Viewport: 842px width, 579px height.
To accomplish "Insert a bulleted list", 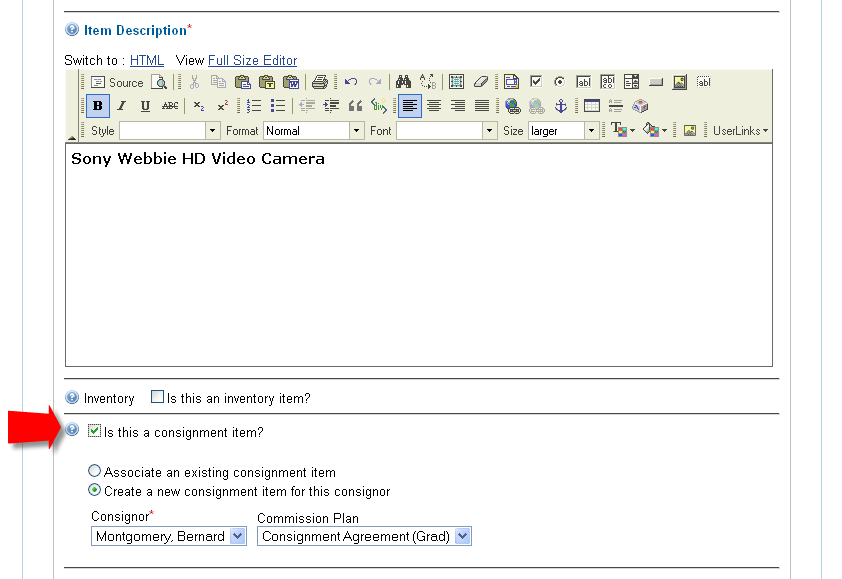I will (x=278, y=106).
